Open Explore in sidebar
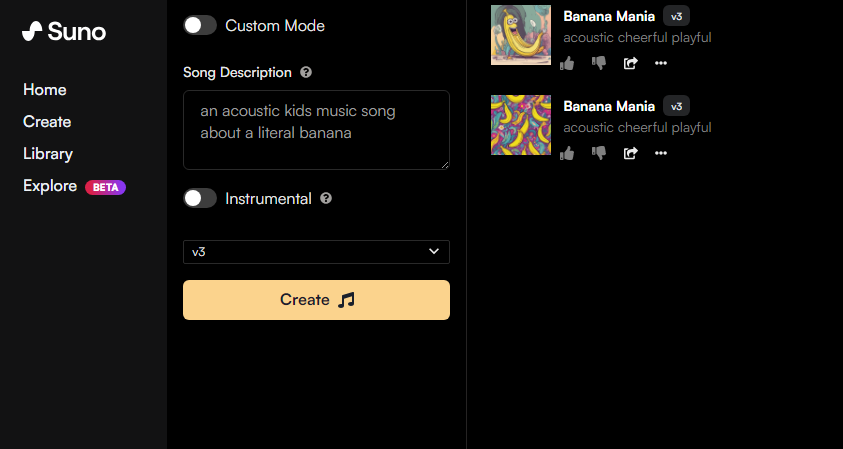 point(50,186)
